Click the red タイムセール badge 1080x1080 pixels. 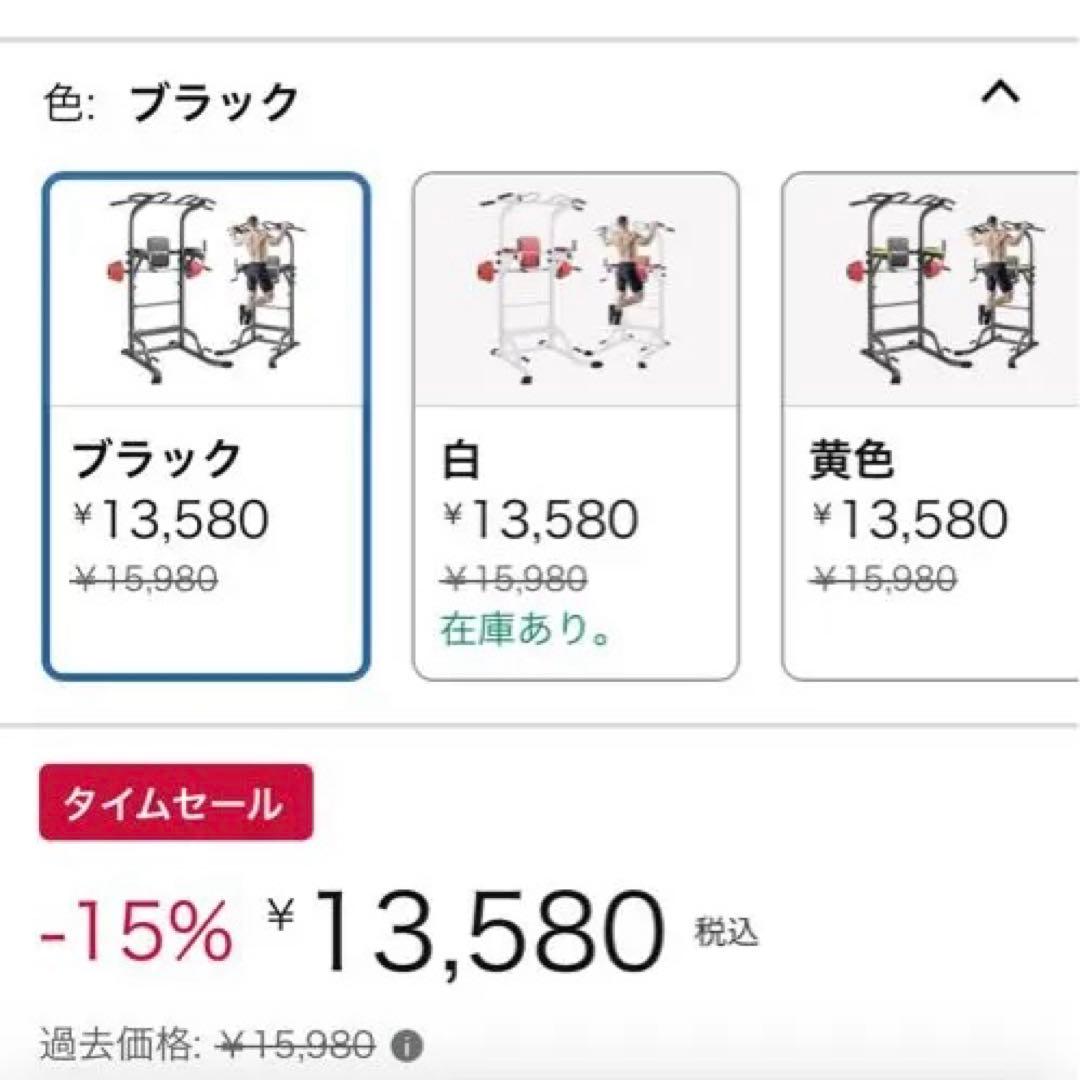pos(176,803)
